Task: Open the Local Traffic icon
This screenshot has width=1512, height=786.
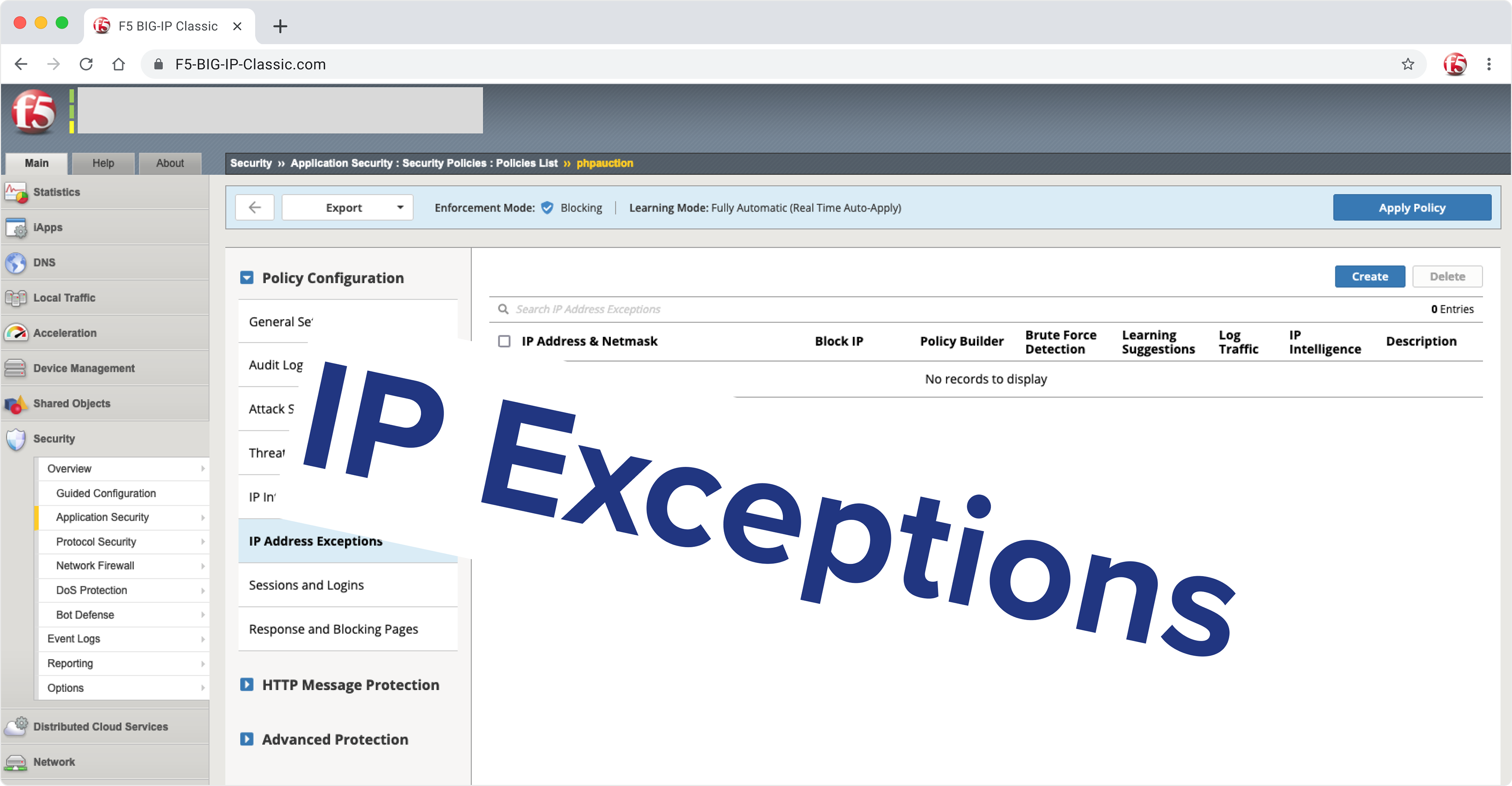Action: point(16,298)
